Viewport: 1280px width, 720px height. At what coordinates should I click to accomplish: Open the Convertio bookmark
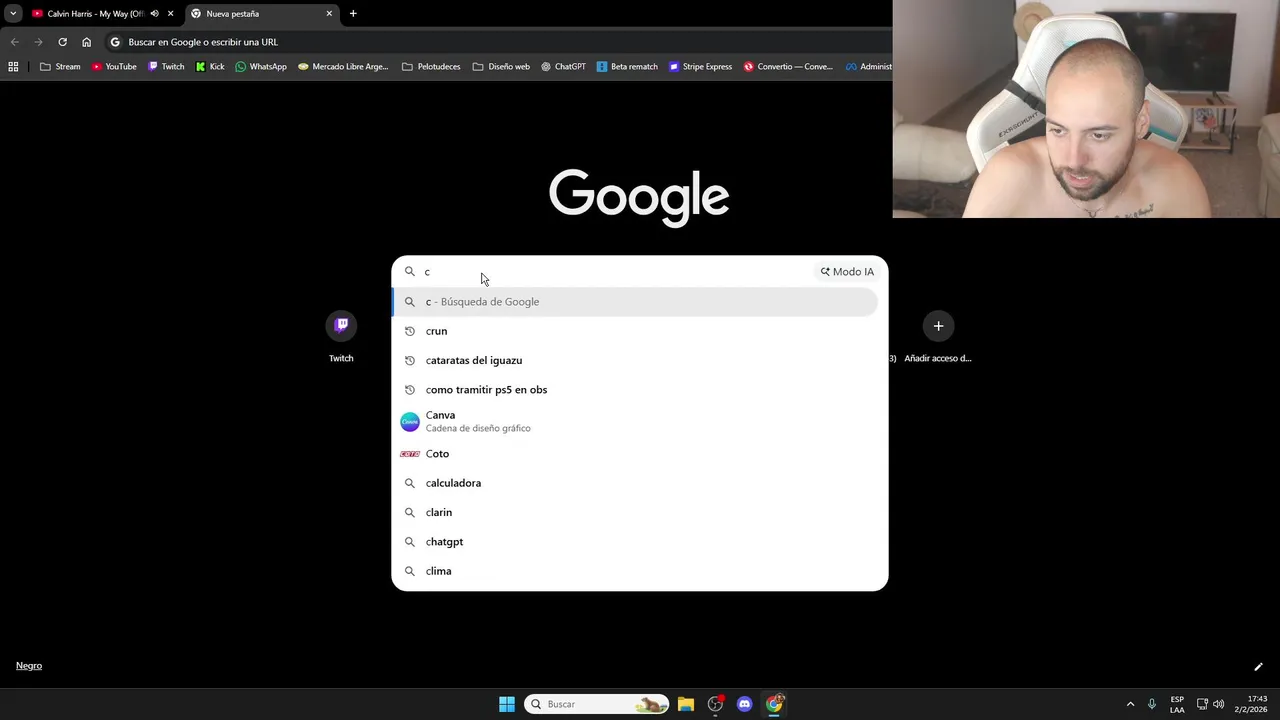(788, 67)
